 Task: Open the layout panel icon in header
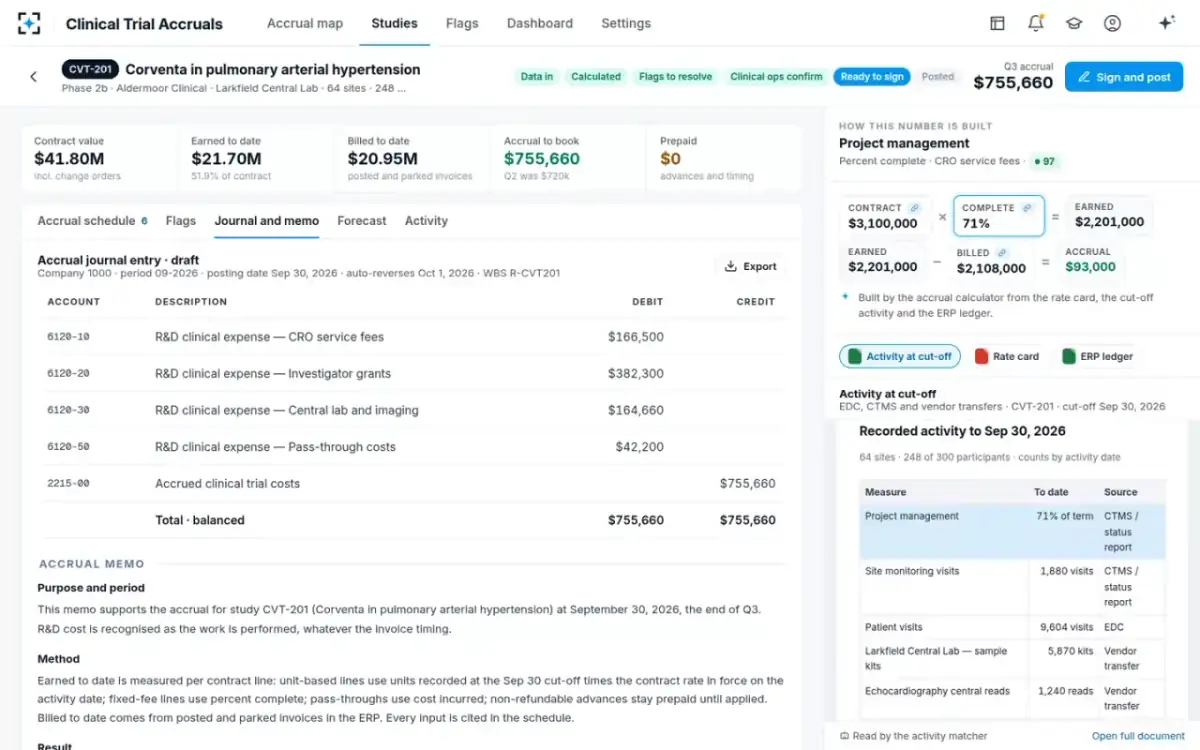click(x=997, y=23)
